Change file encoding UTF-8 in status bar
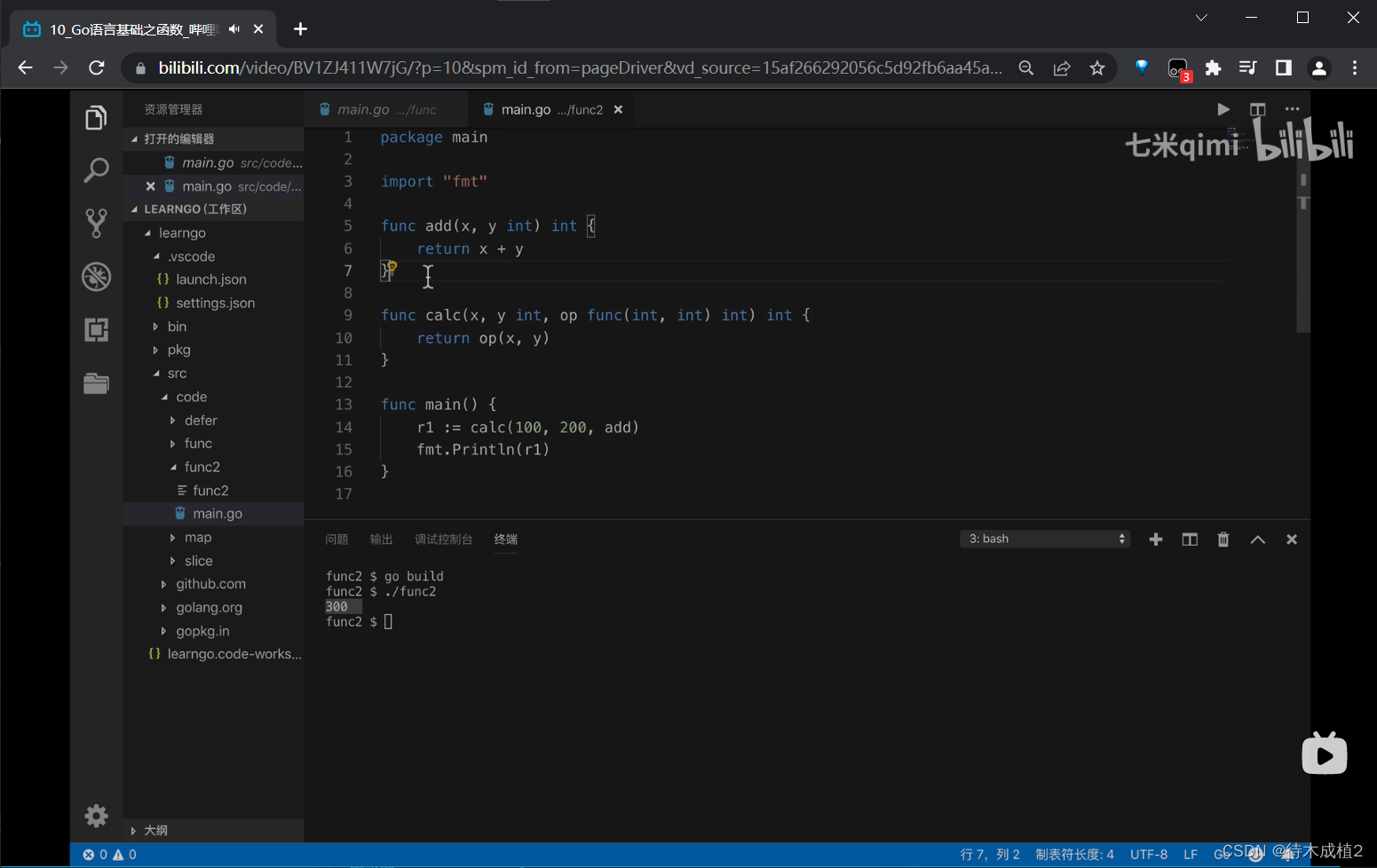The width and height of the screenshot is (1377, 868). [1148, 855]
